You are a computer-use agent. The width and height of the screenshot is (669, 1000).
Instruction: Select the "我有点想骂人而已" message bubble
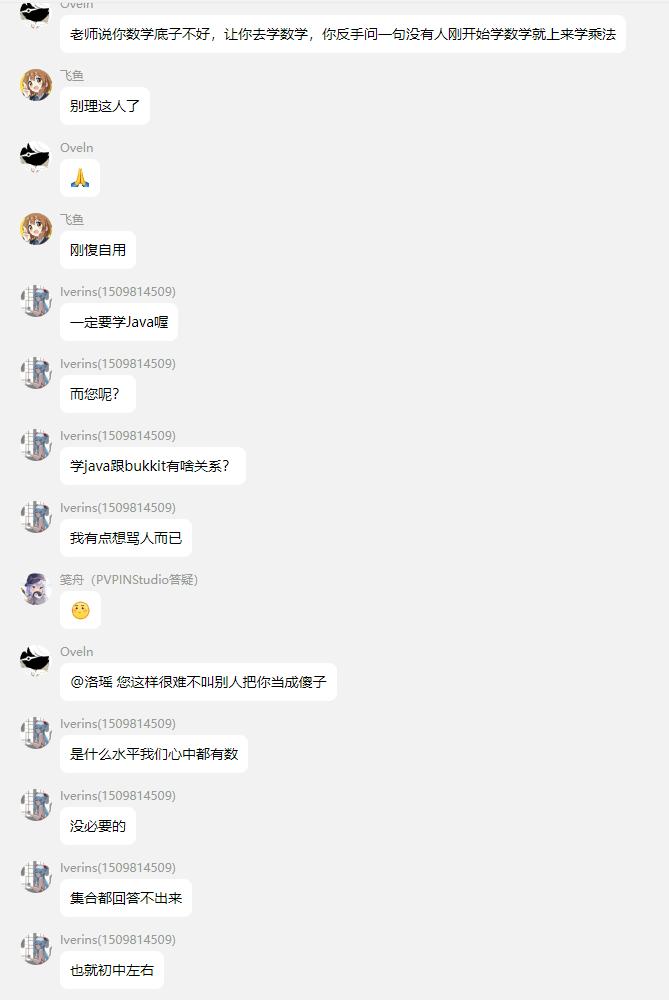coord(126,538)
